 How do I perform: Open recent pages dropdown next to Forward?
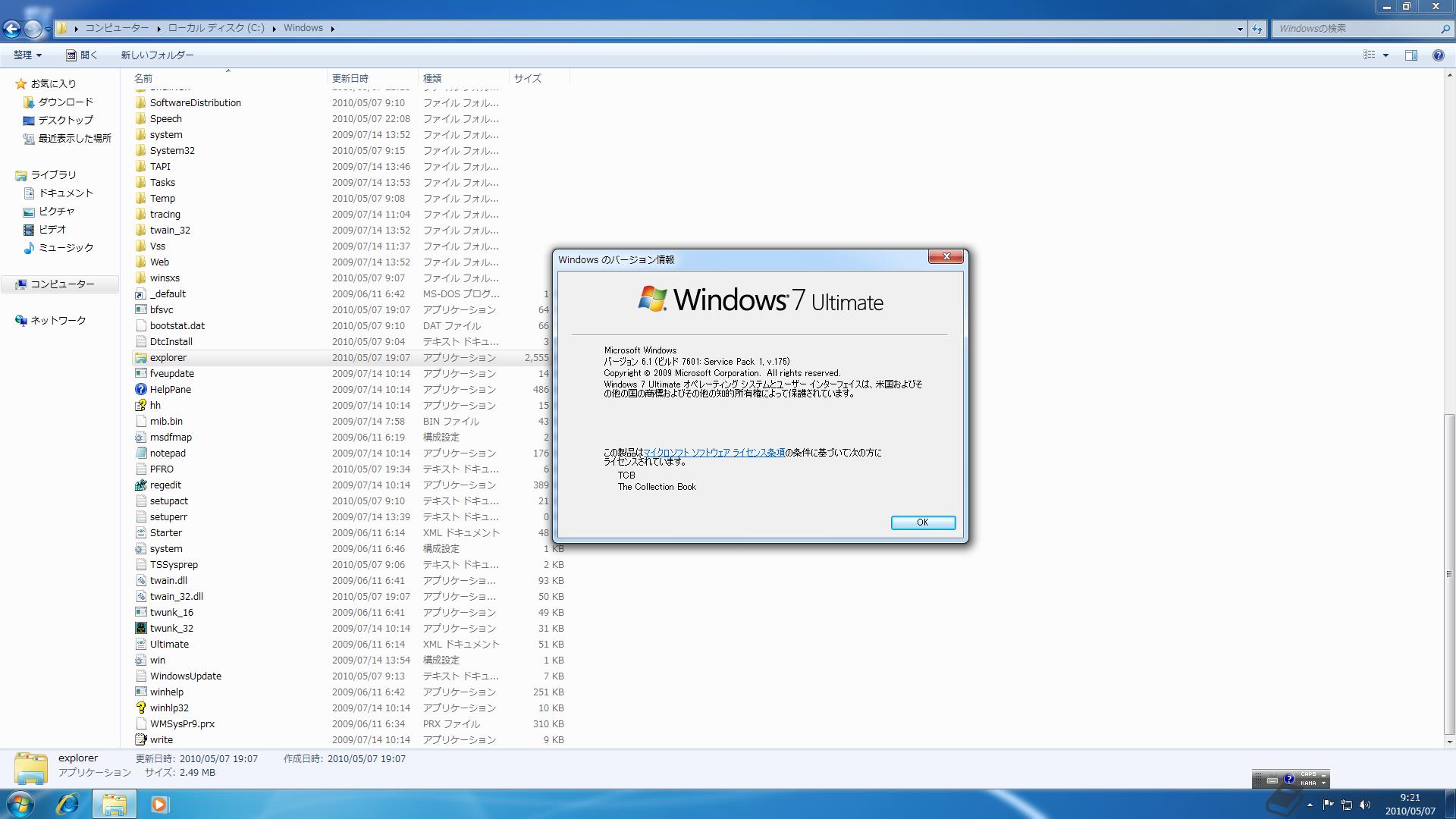pyautogui.click(x=48, y=29)
